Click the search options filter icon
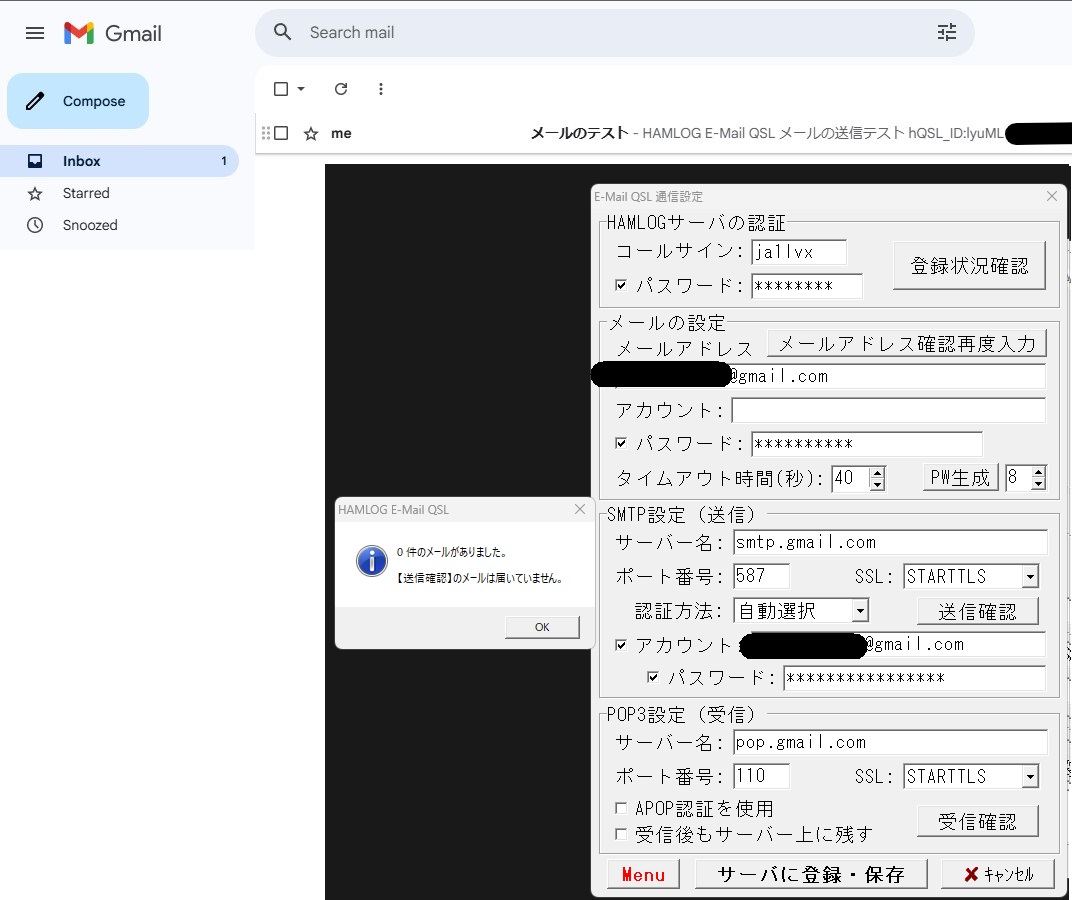 [946, 33]
